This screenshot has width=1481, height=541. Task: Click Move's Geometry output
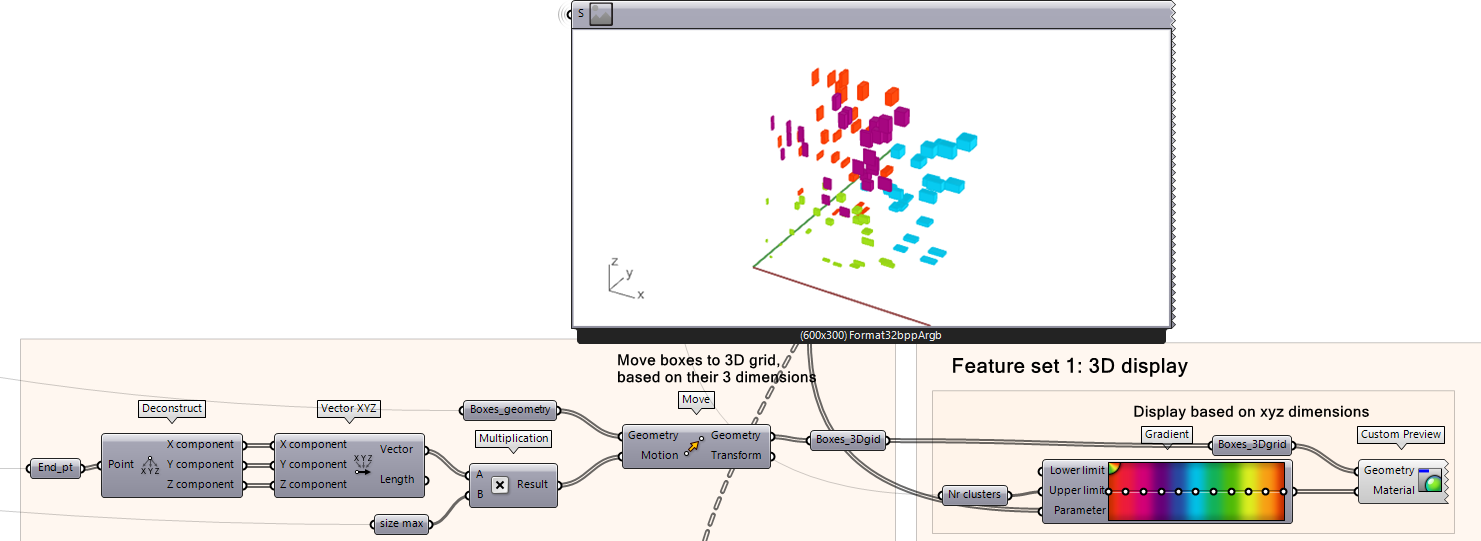pyautogui.click(x=736, y=435)
